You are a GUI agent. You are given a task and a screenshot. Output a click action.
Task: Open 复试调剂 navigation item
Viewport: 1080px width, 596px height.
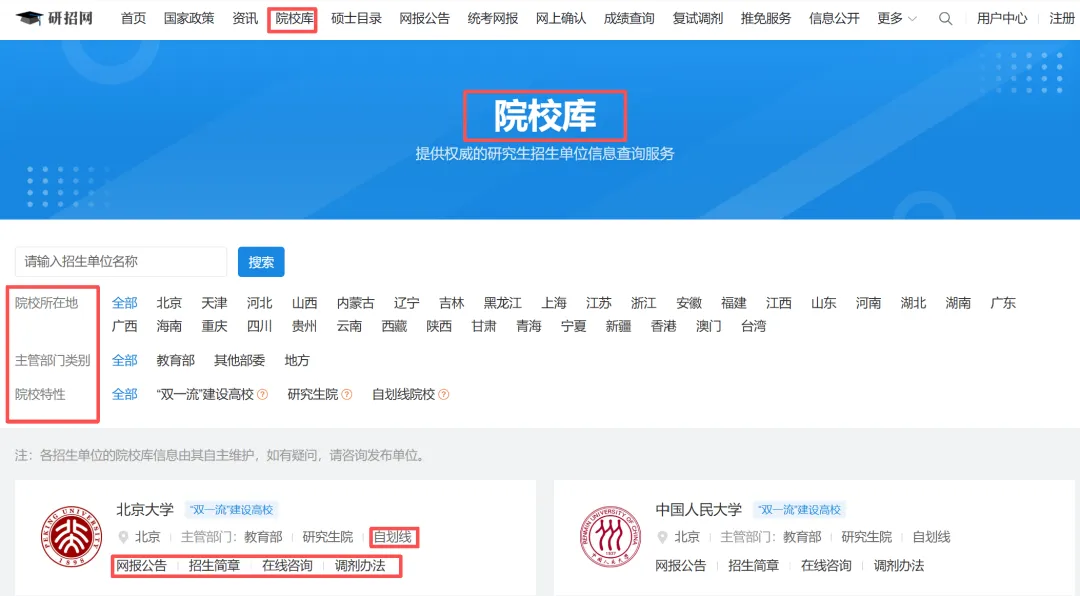click(698, 19)
